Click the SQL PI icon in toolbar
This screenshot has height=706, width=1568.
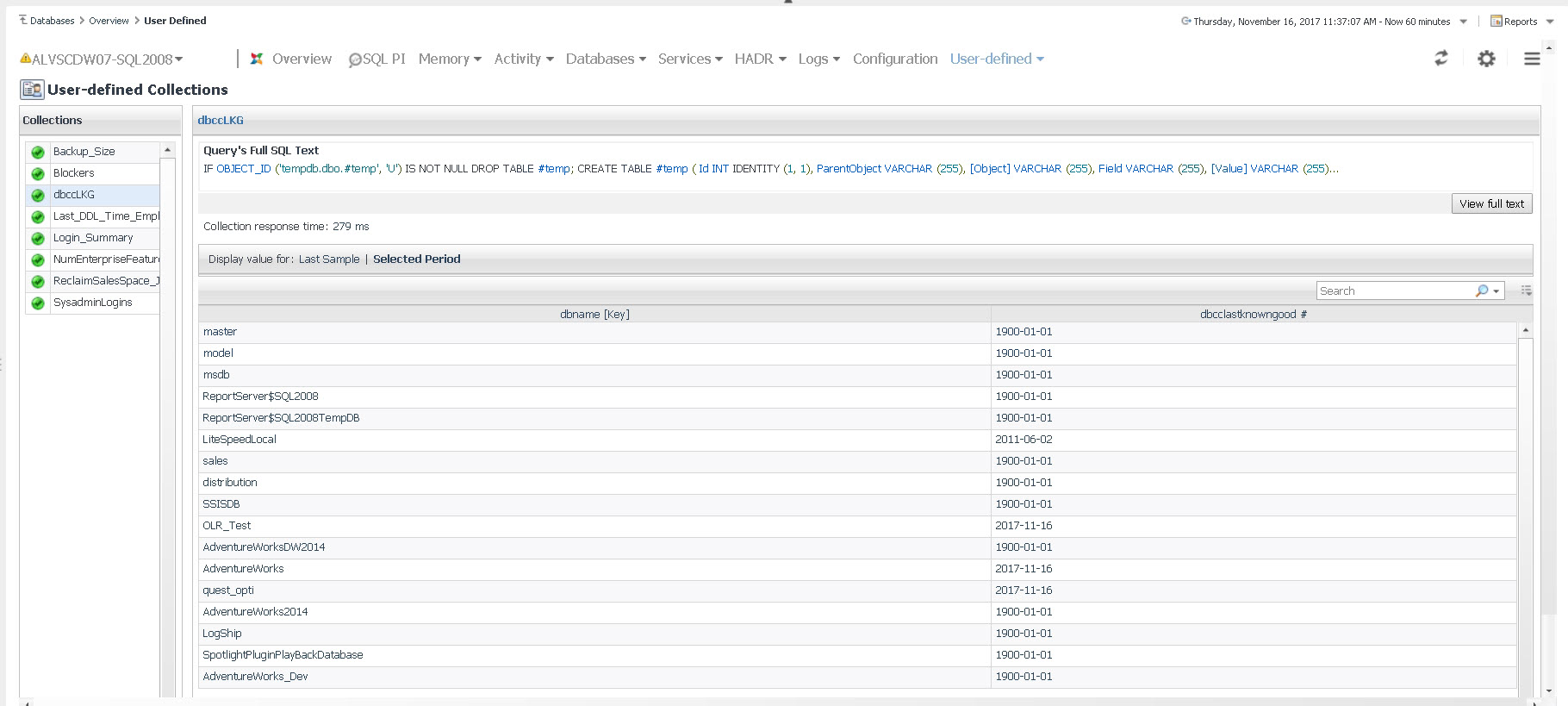(x=355, y=59)
